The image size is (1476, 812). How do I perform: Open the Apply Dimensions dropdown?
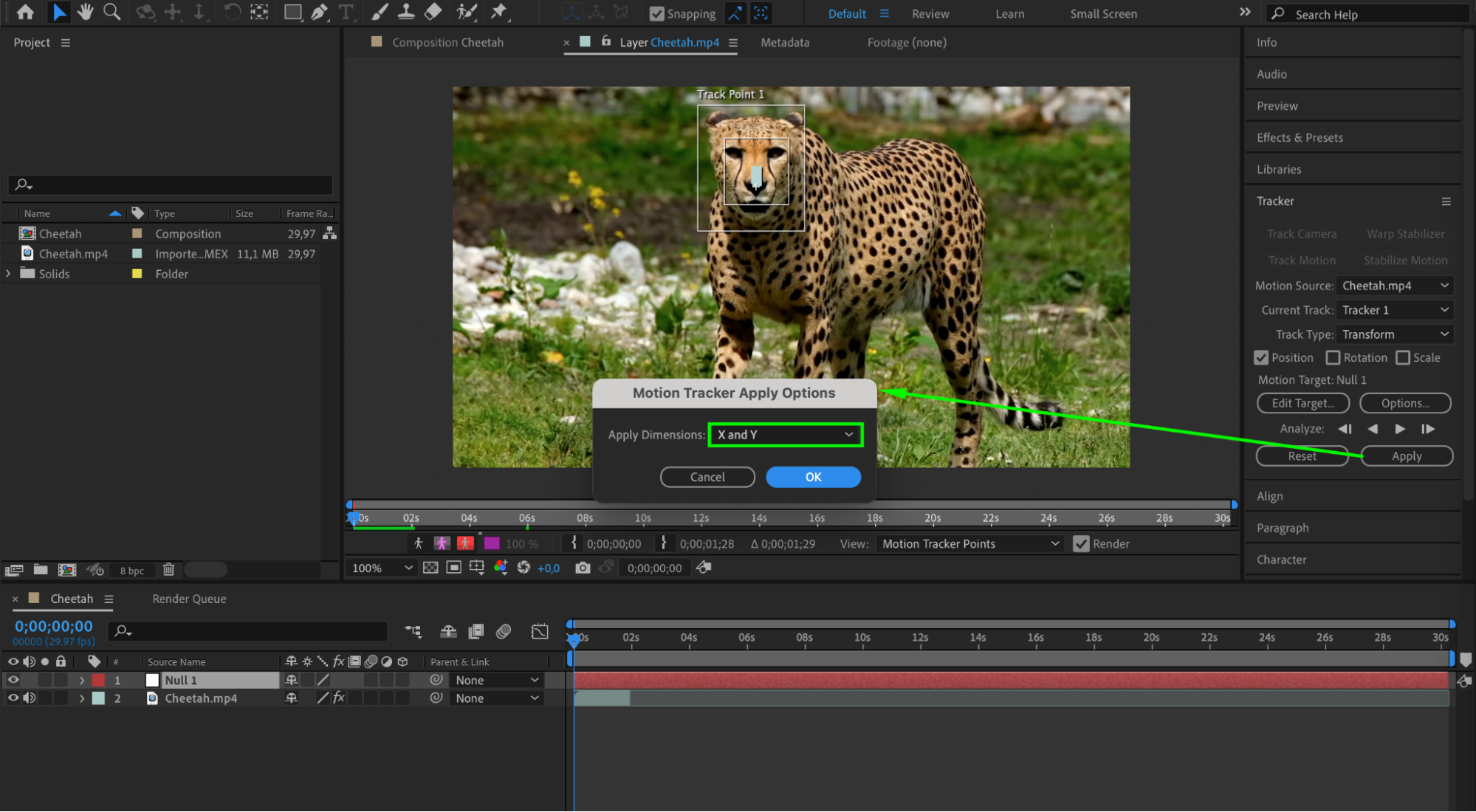click(x=785, y=435)
